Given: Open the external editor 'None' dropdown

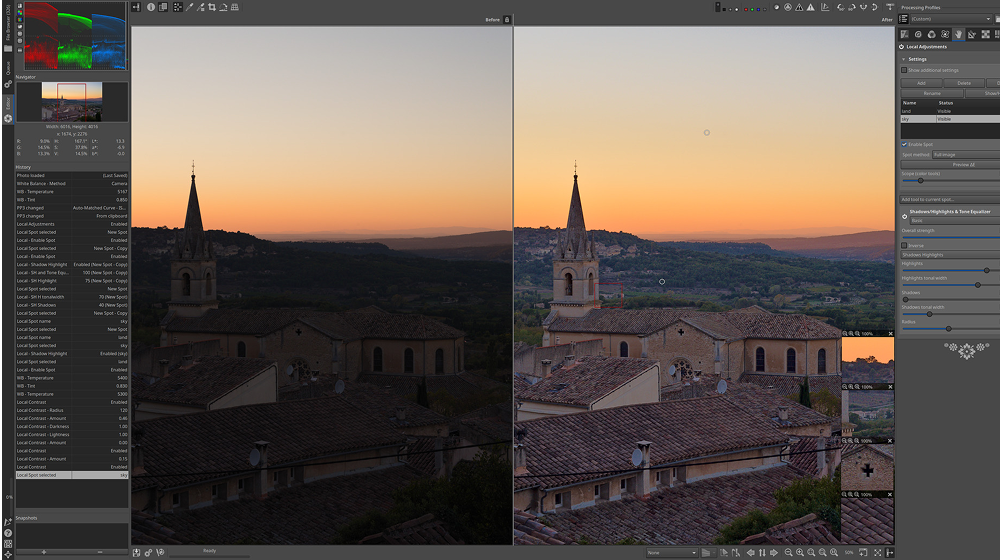Looking at the screenshot, I should 672,552.
